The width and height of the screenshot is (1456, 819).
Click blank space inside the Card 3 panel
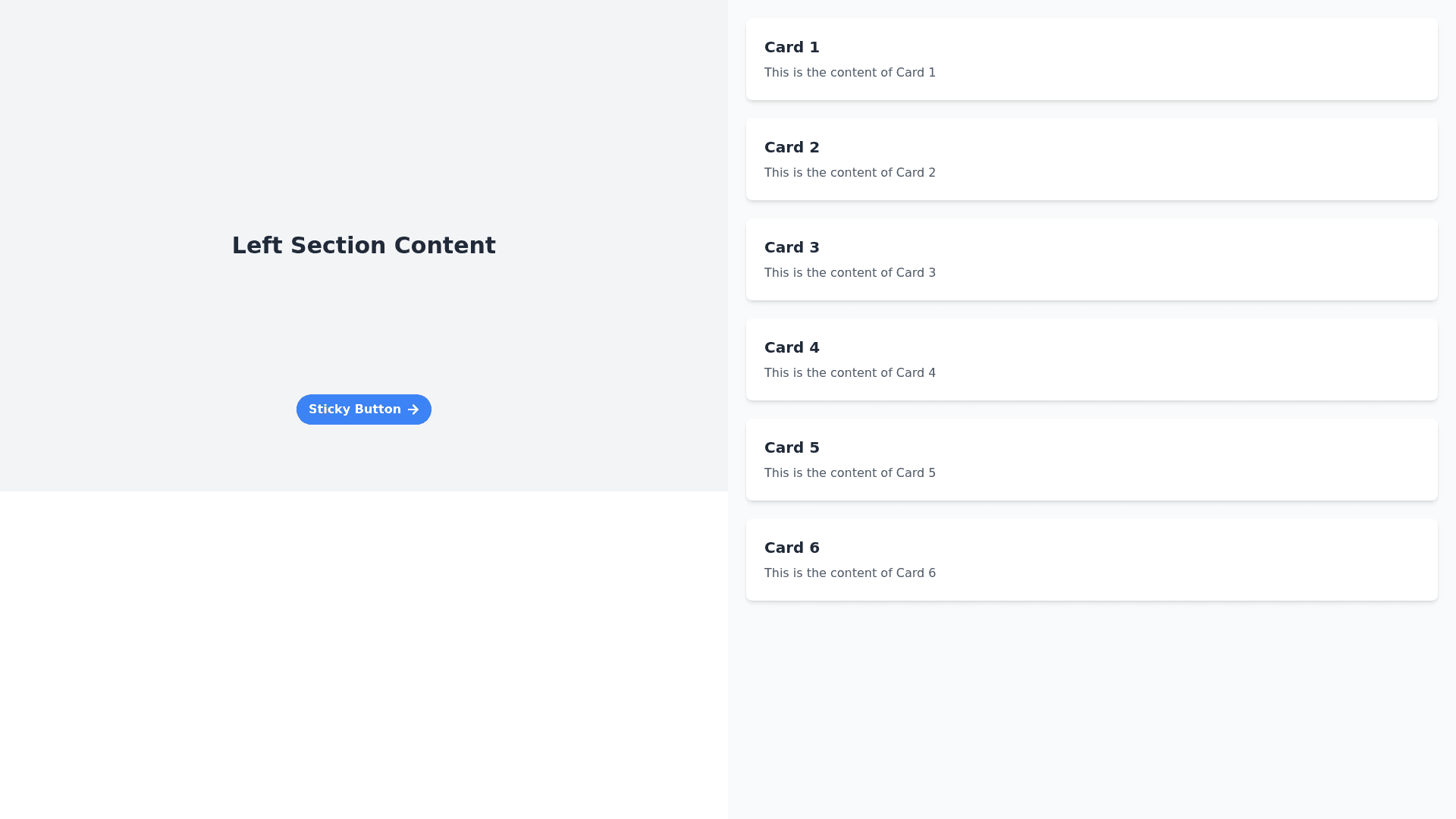[x=1213, y=259]
